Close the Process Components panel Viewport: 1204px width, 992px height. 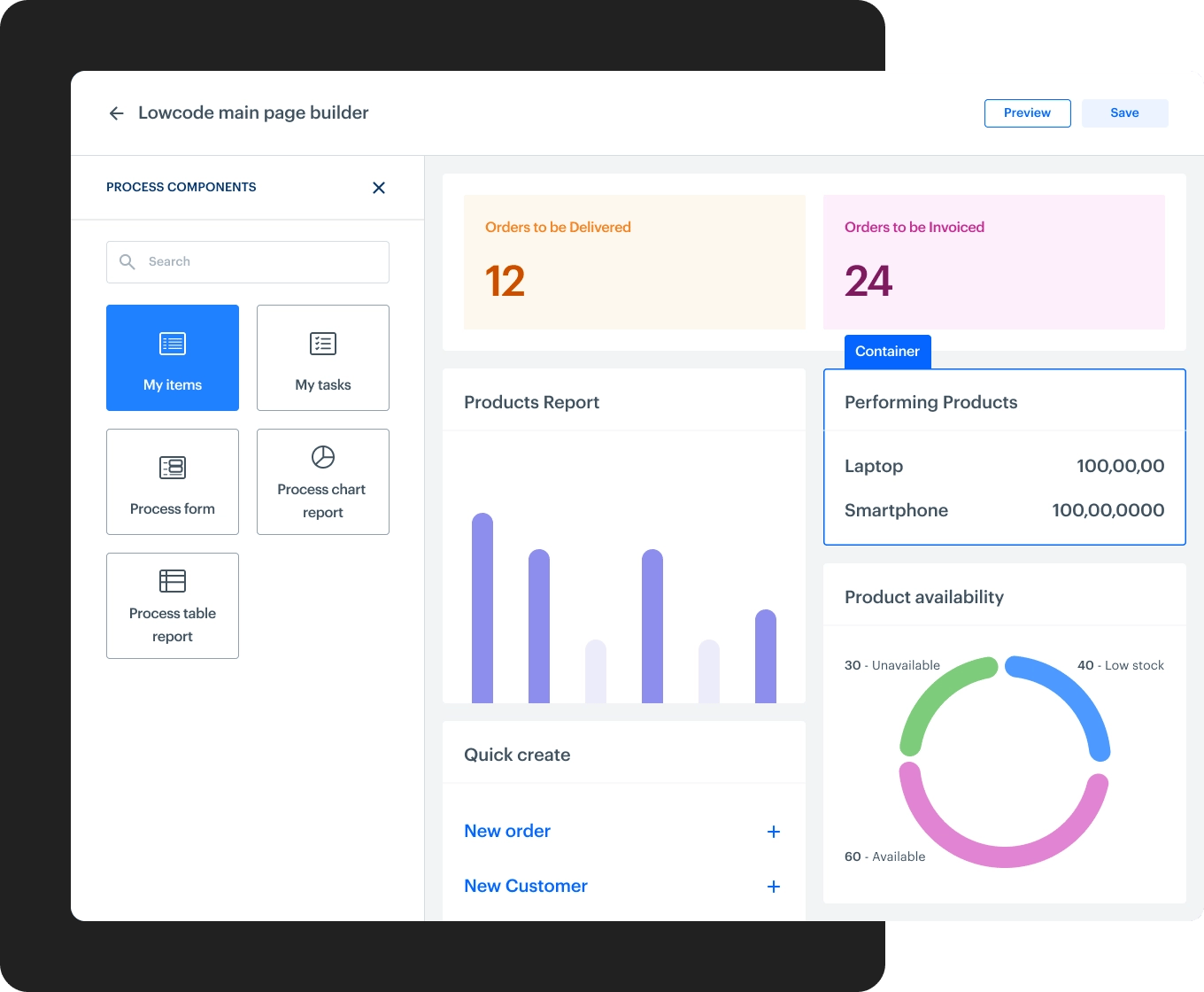pyautogui.click(x=379, y=188)
